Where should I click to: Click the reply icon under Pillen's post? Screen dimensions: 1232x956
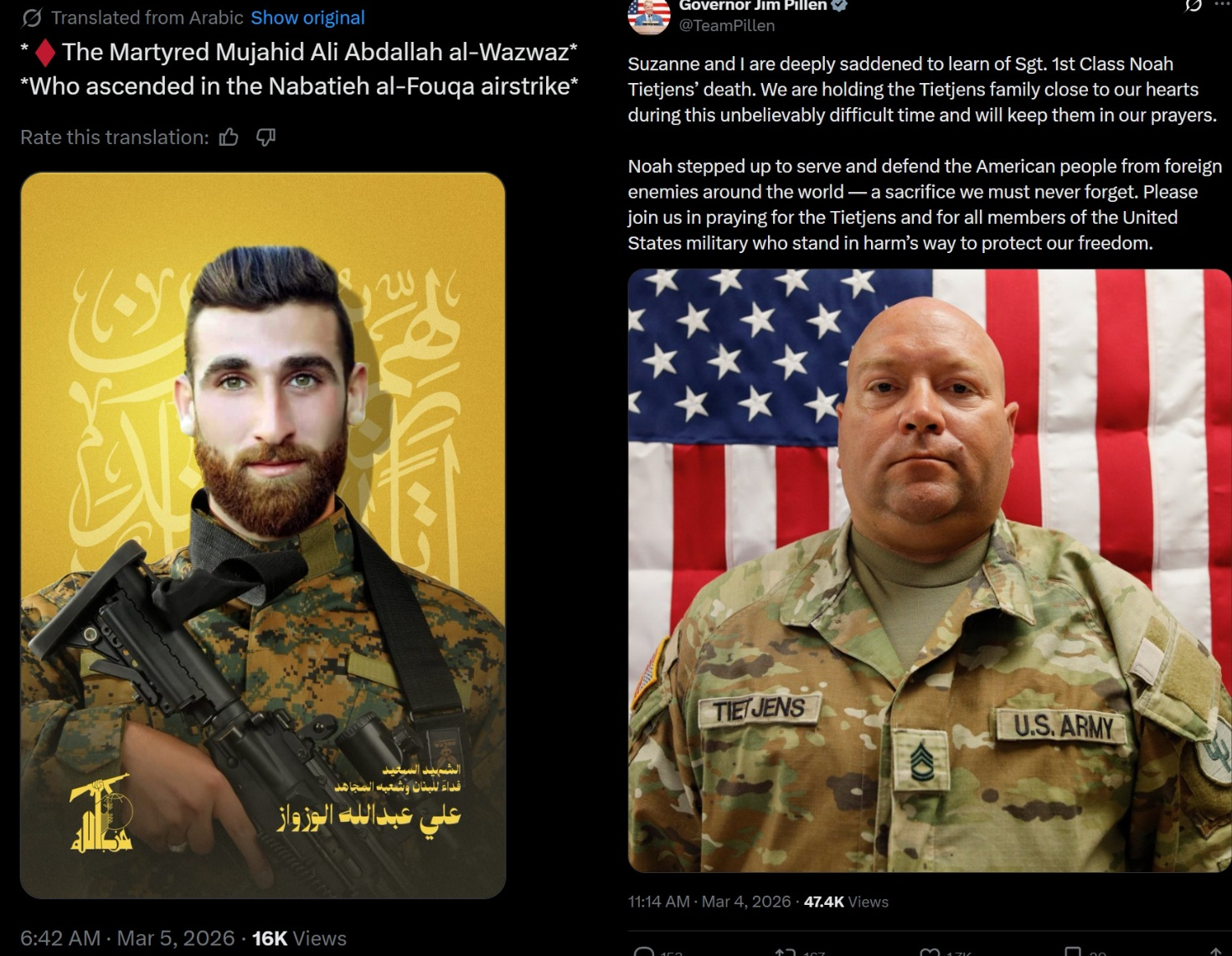point(643,952)
